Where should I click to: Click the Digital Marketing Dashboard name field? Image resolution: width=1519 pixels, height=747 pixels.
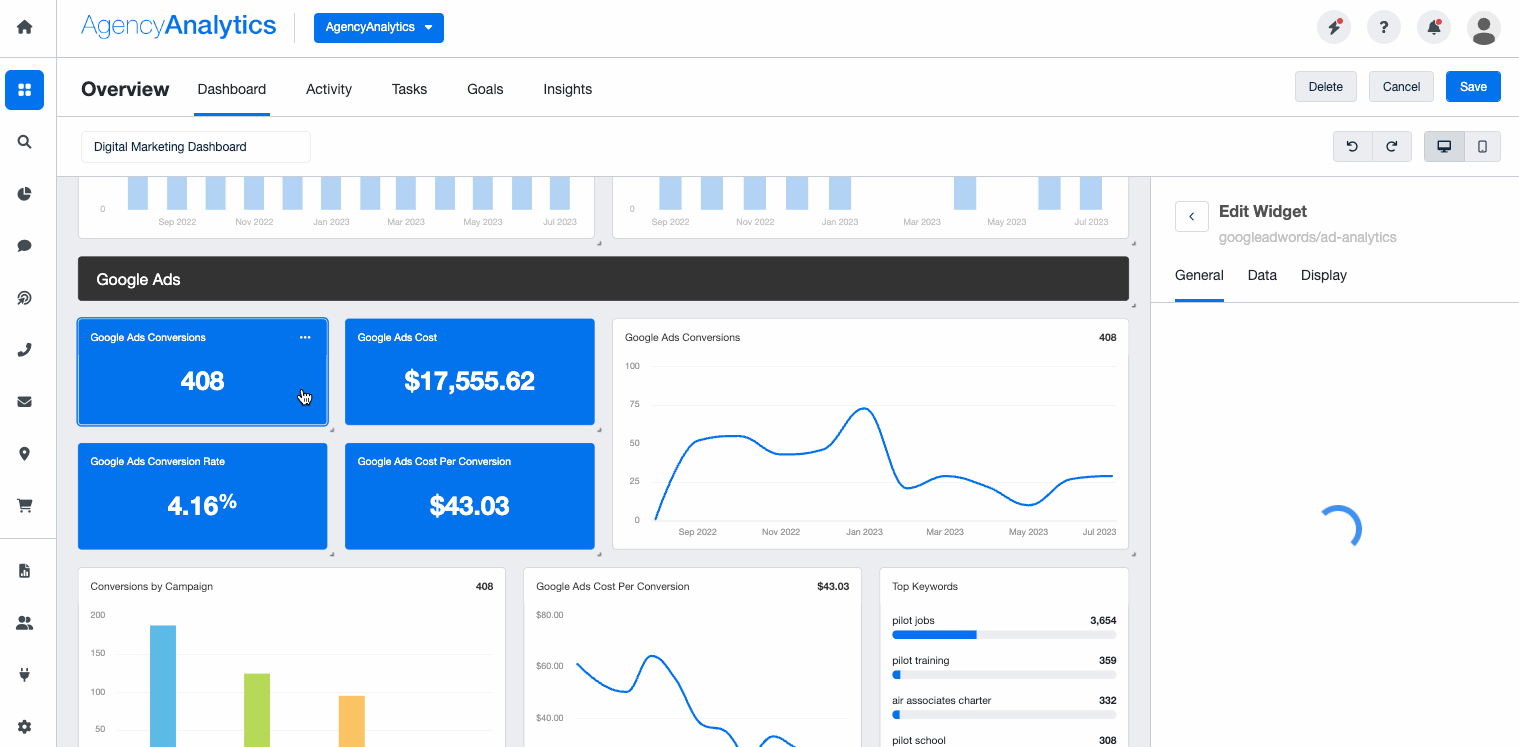[x=195, y=147]
